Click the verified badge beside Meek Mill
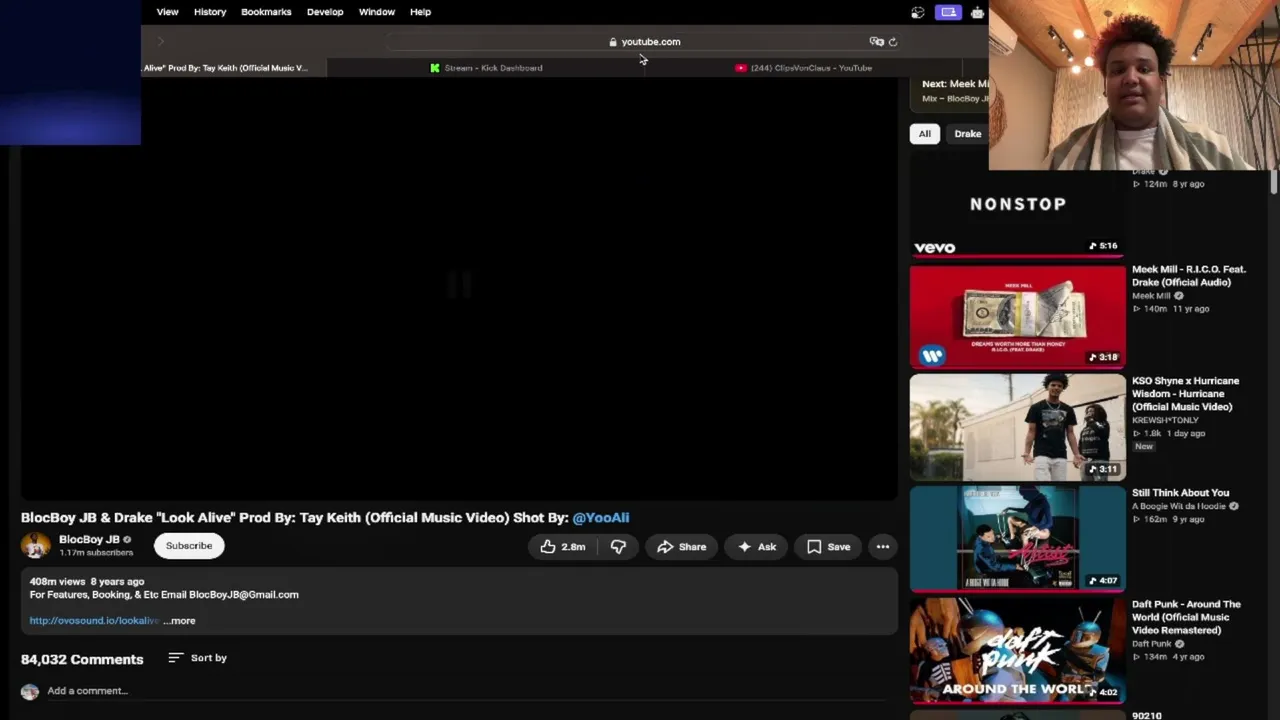The image size is (1280, 720). 1179,296
